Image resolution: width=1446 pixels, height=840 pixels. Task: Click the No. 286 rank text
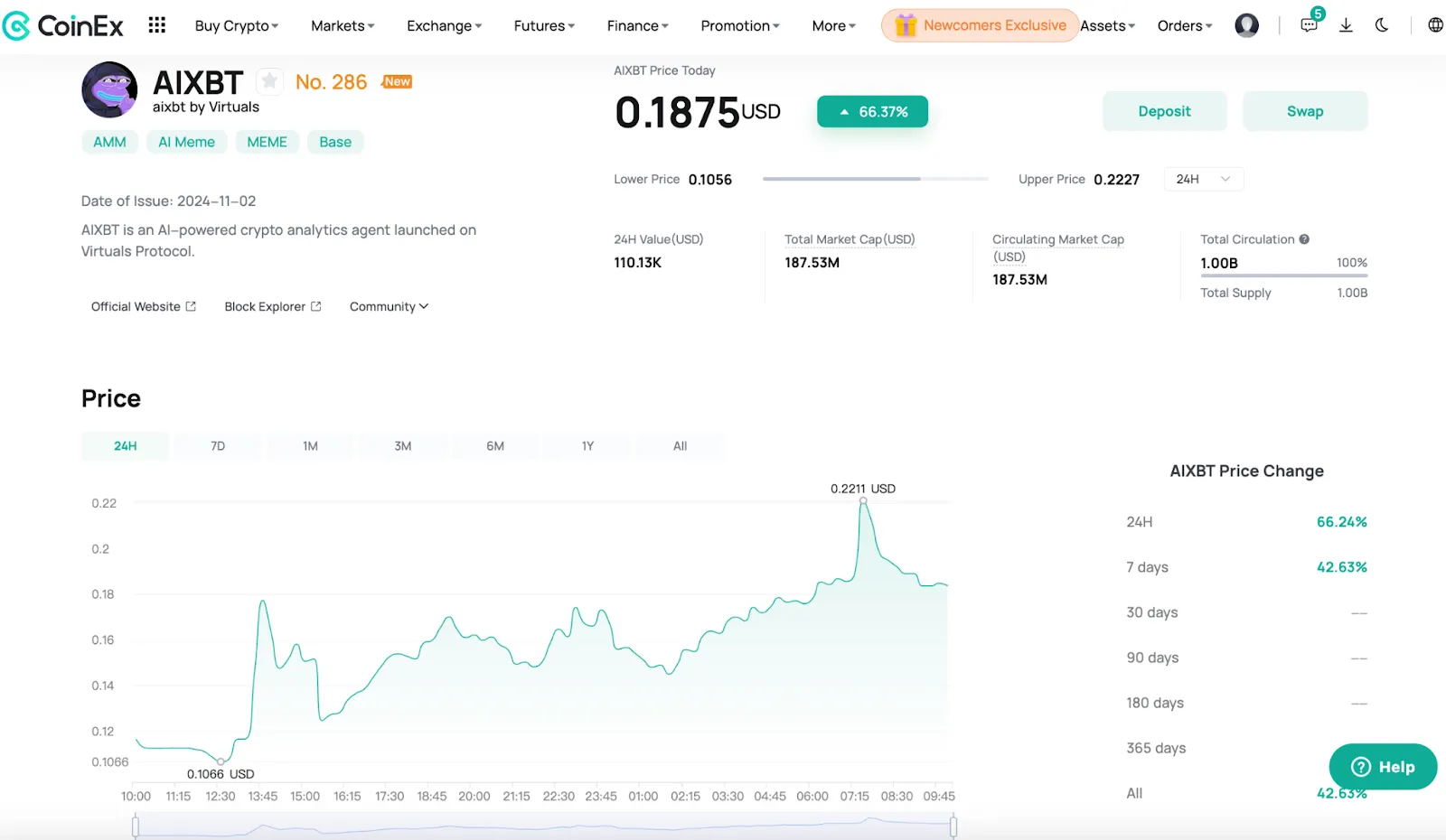point(331,82)
